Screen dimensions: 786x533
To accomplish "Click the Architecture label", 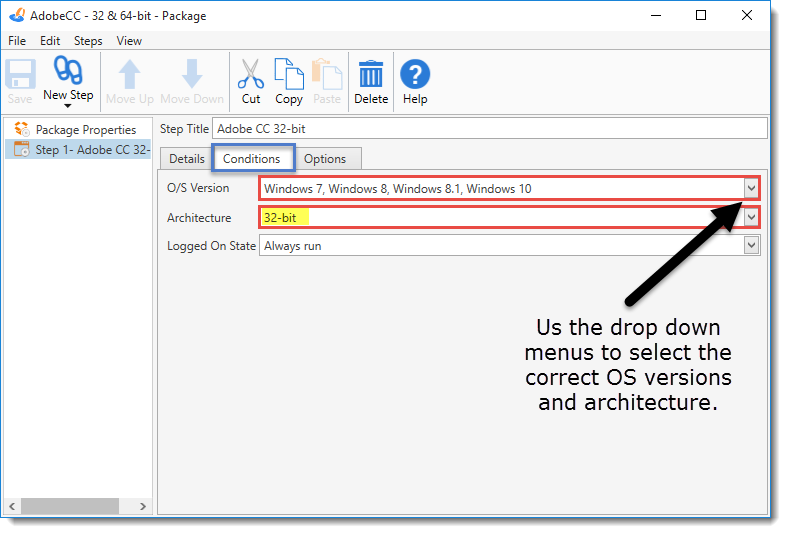I will point(199,218).
